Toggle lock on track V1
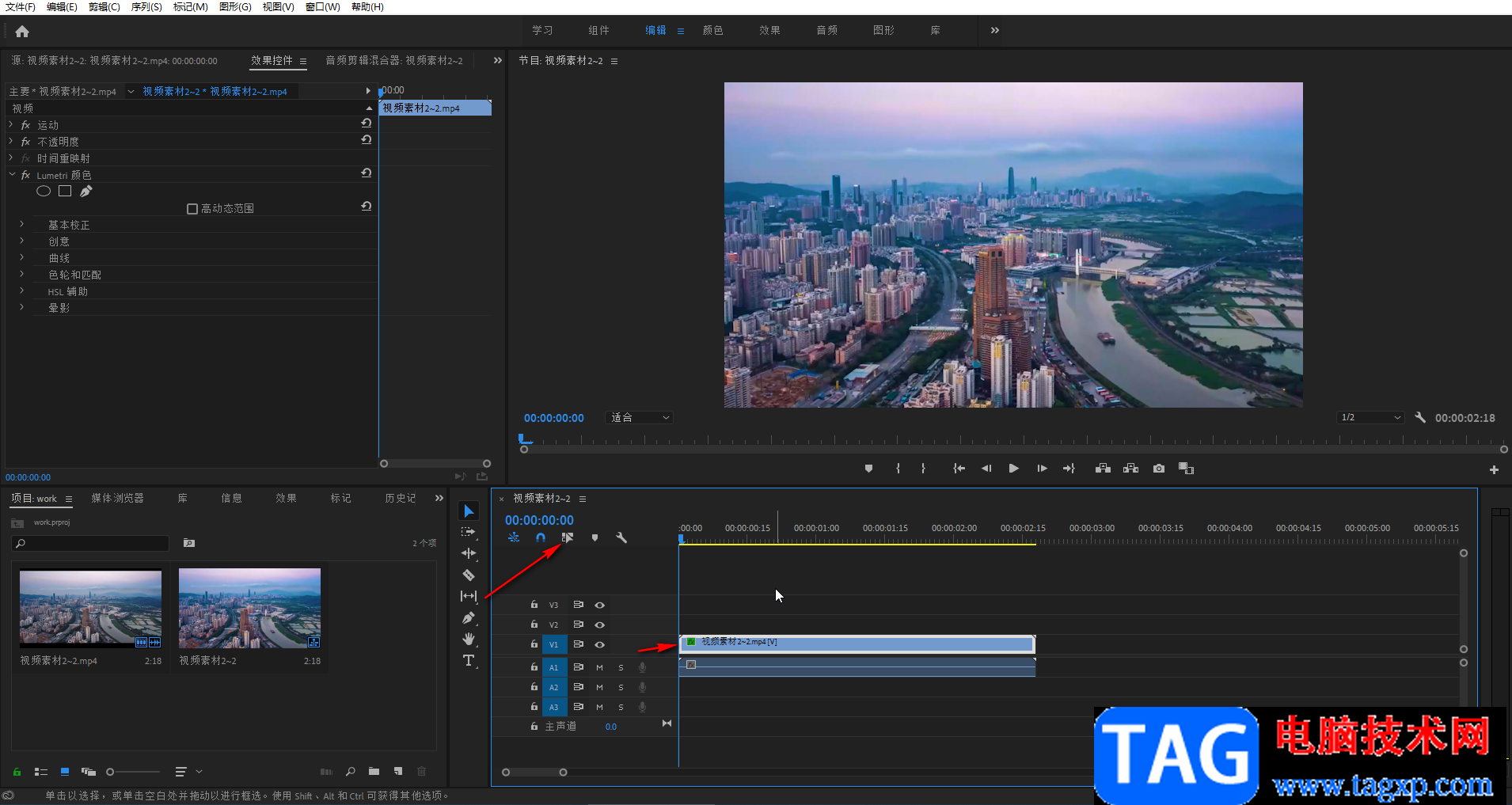This screenshot has height=805, width=1512. pyautogui.click(x=534, y=644)
